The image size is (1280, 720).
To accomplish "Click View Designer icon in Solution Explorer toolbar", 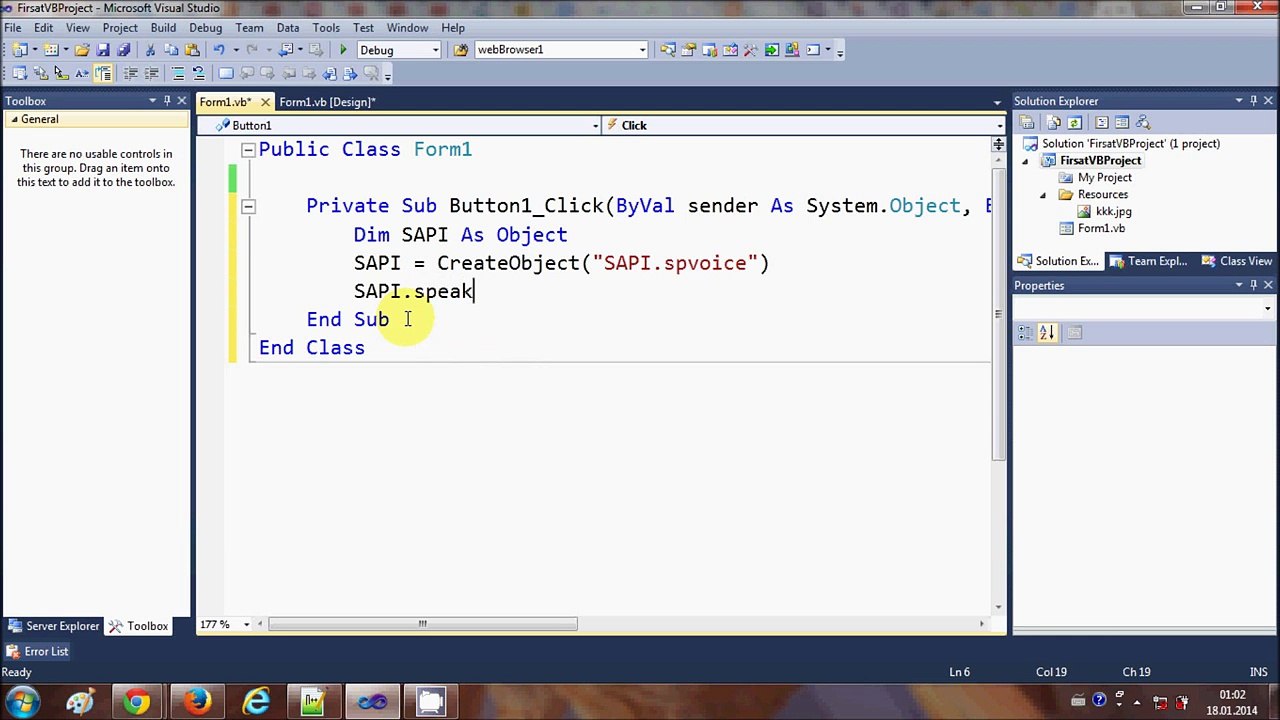I will [1122, 122].
